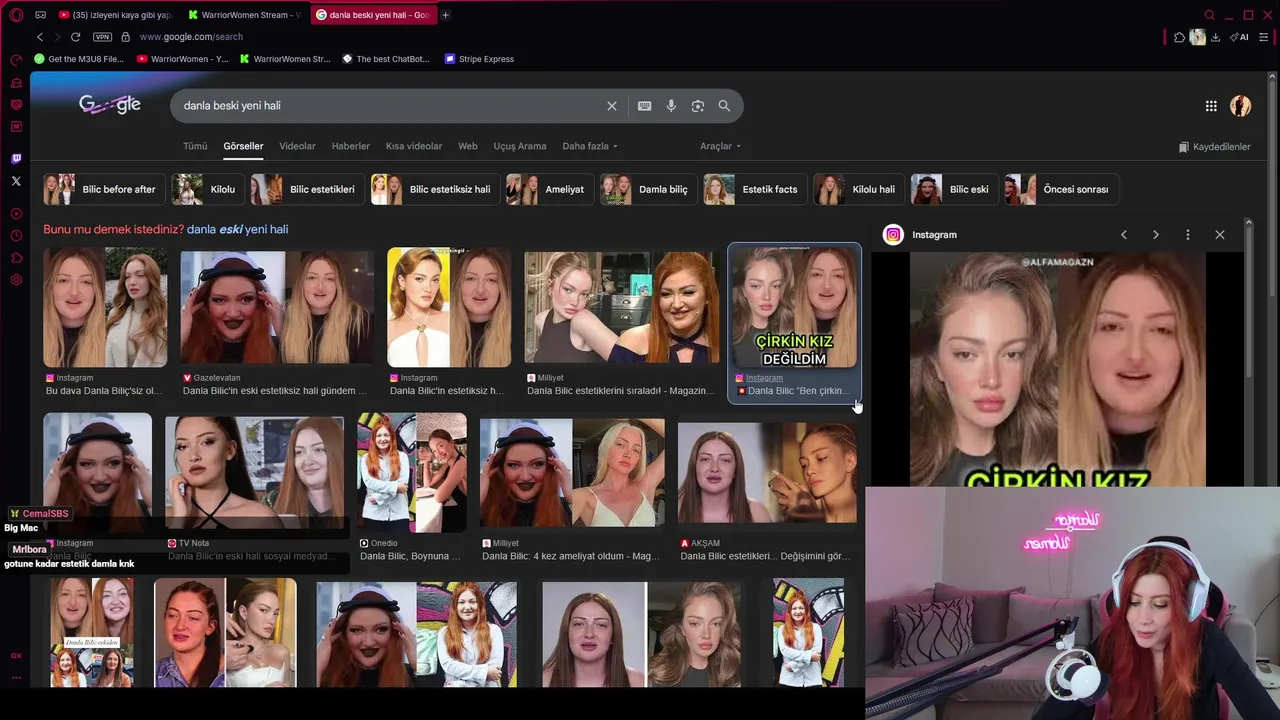Image resolution: width=1280 pixels, height=720 pixels.
Task: Show previous image in preview panel
Action: point(1124,235)
